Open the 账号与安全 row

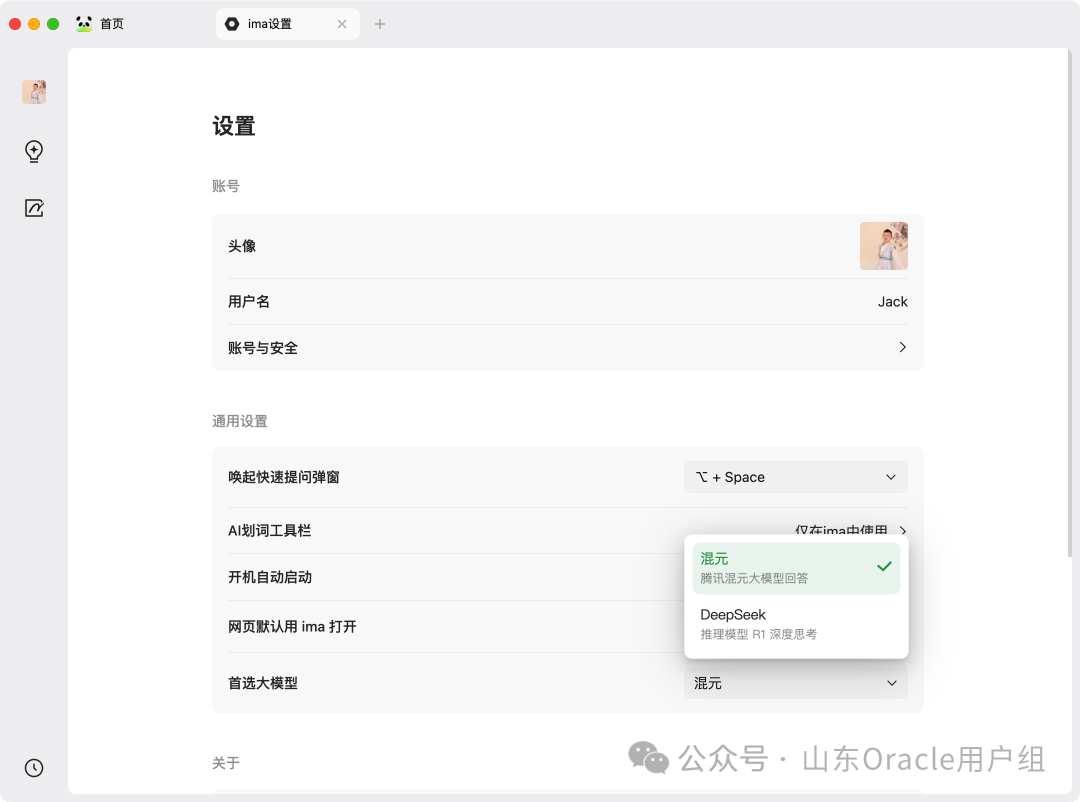pos(568,348)
